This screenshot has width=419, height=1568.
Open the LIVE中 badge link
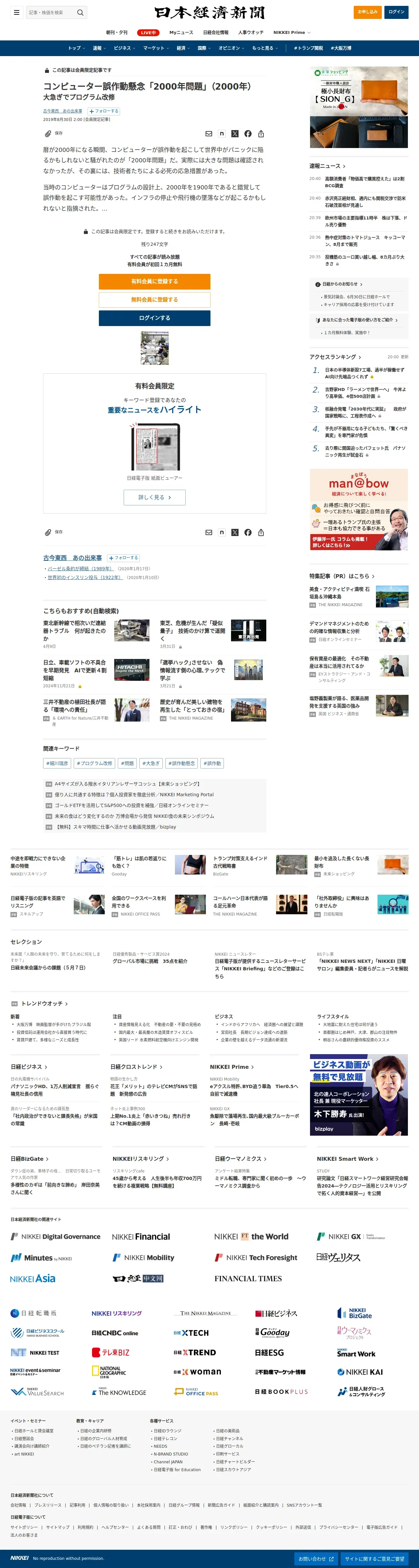[148, 33]
